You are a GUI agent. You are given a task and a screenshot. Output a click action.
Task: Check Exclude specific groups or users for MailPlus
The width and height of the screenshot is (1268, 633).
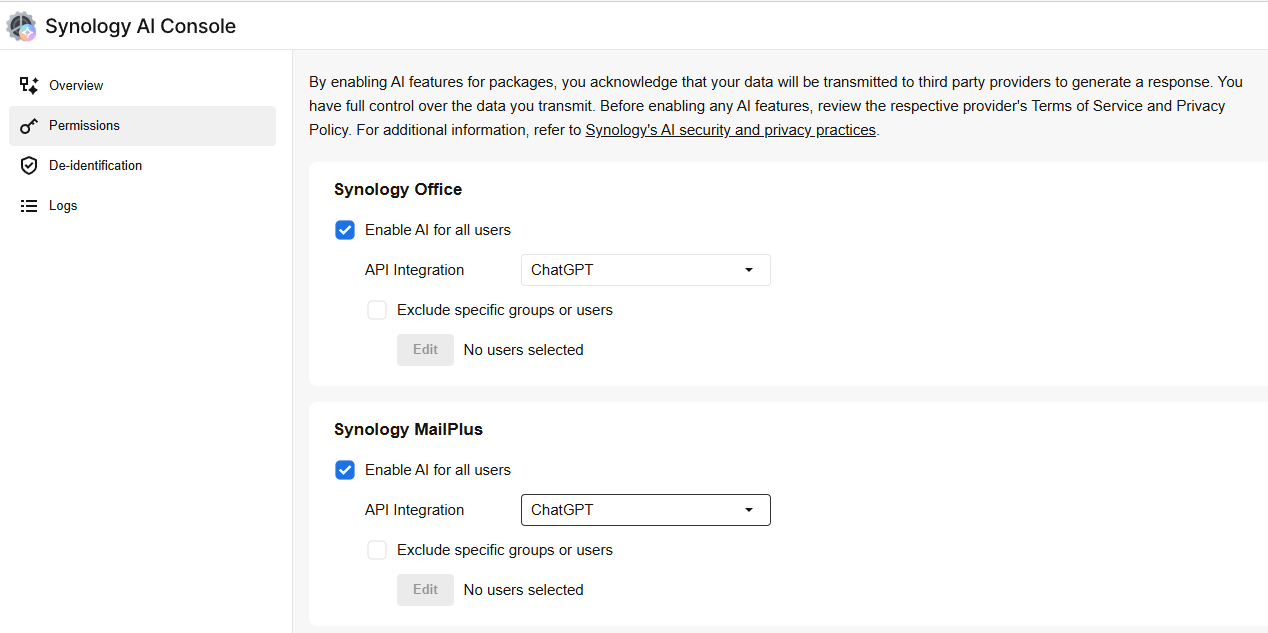coord(377,550)
